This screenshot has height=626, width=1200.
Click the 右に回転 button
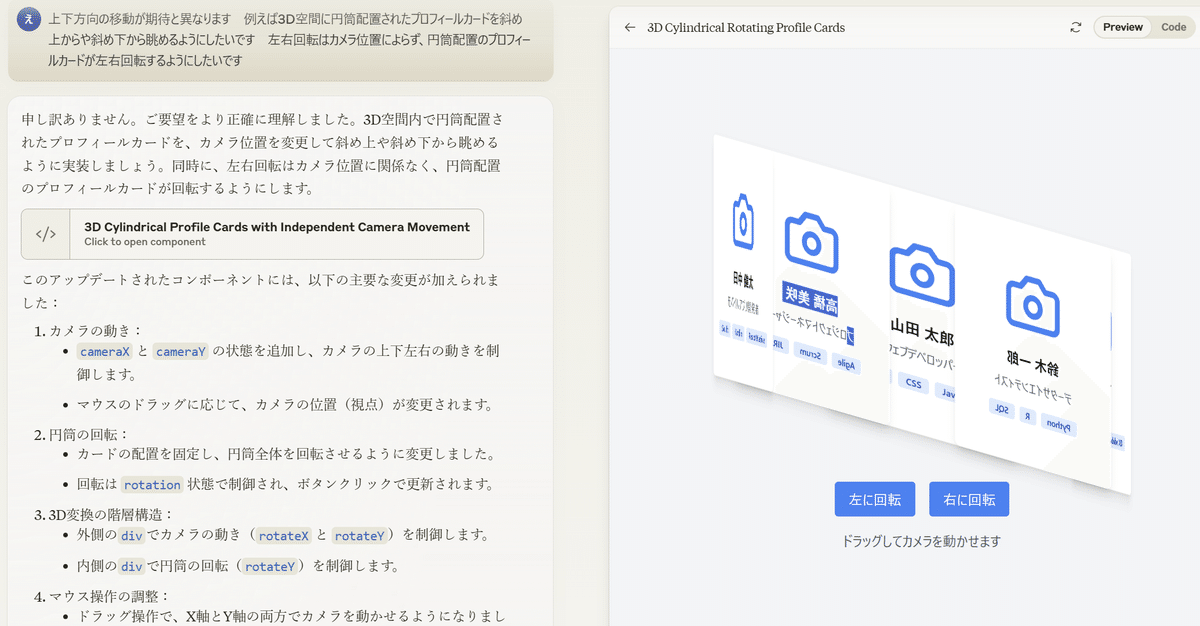[x=969, y=499]
